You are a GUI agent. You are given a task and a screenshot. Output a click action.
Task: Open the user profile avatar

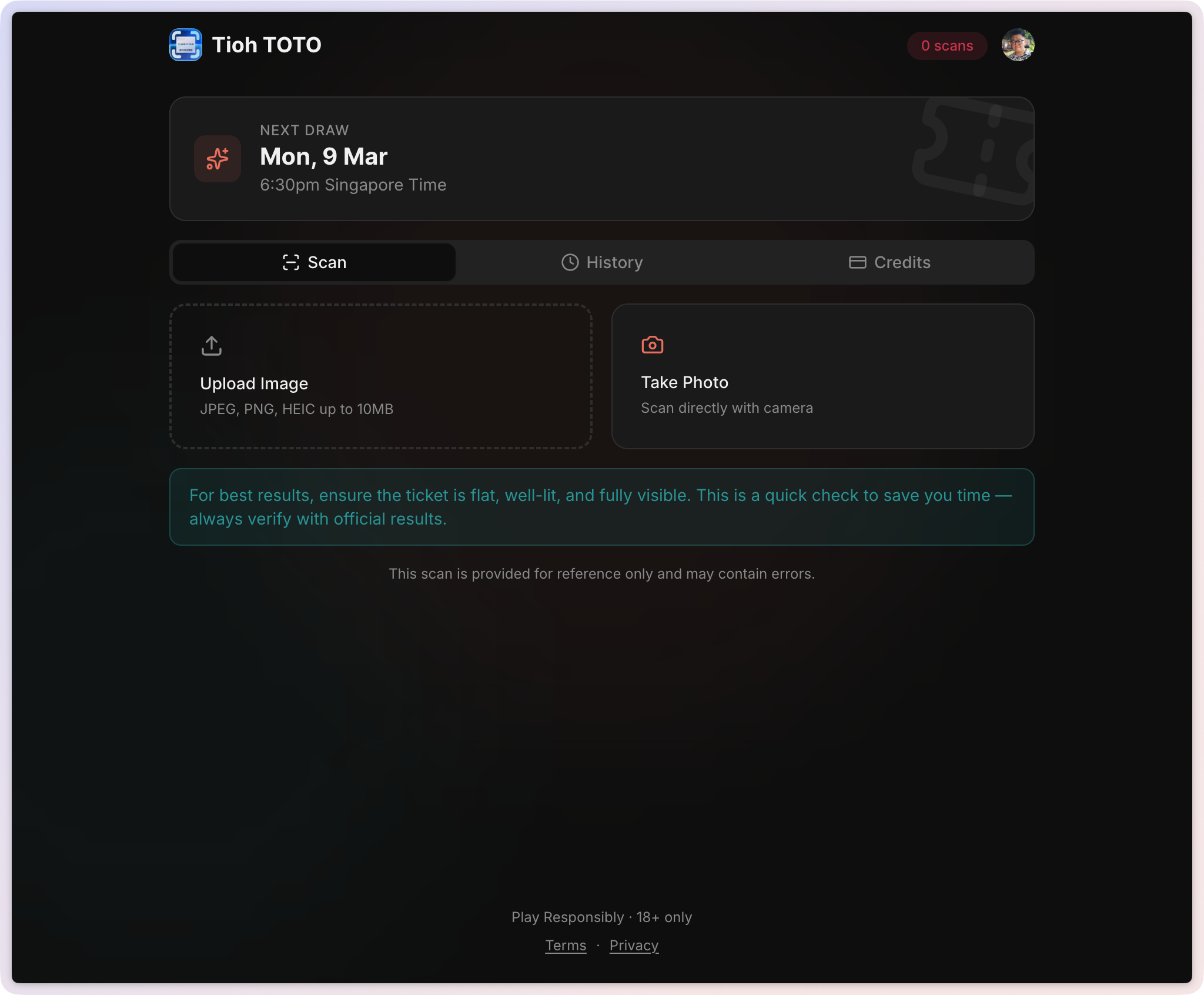[x=1018, y=45]
